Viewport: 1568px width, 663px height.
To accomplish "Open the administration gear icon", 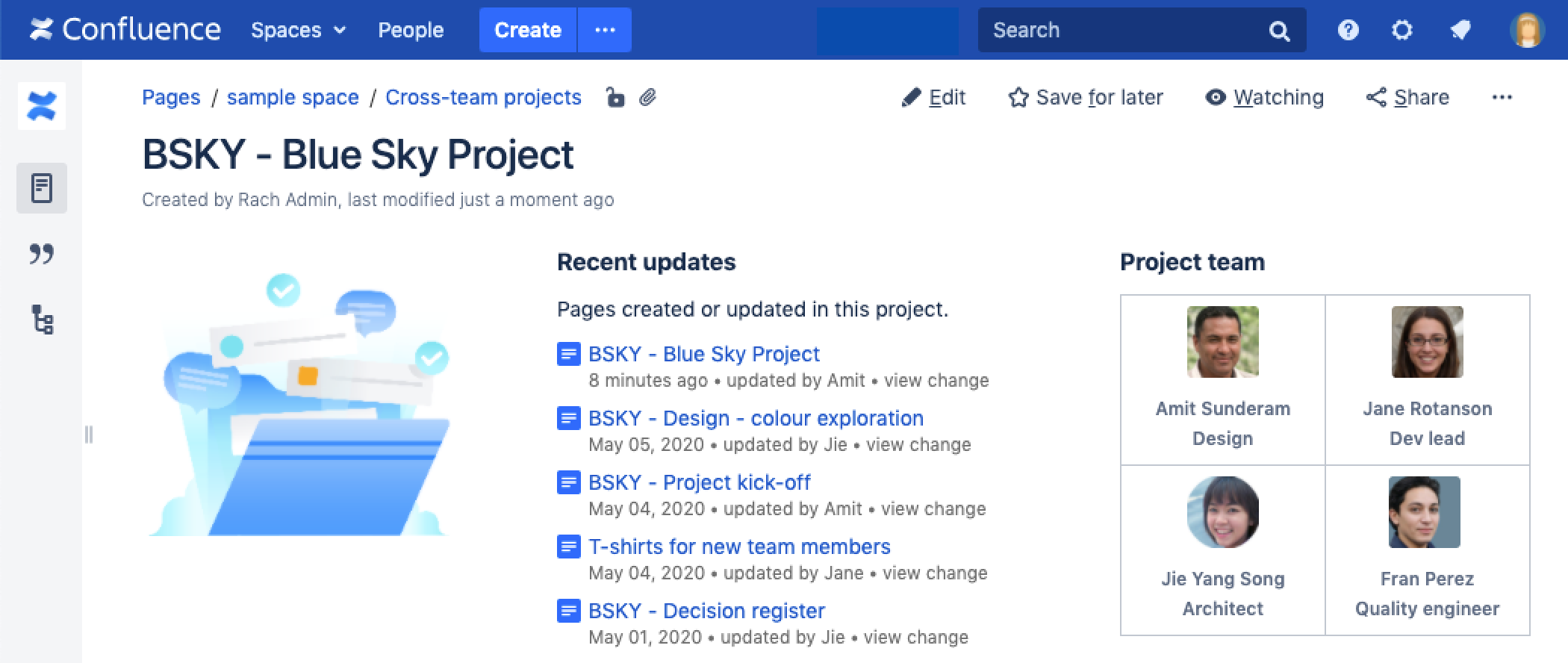I will pyautogui.click(x=1402, y=31).
